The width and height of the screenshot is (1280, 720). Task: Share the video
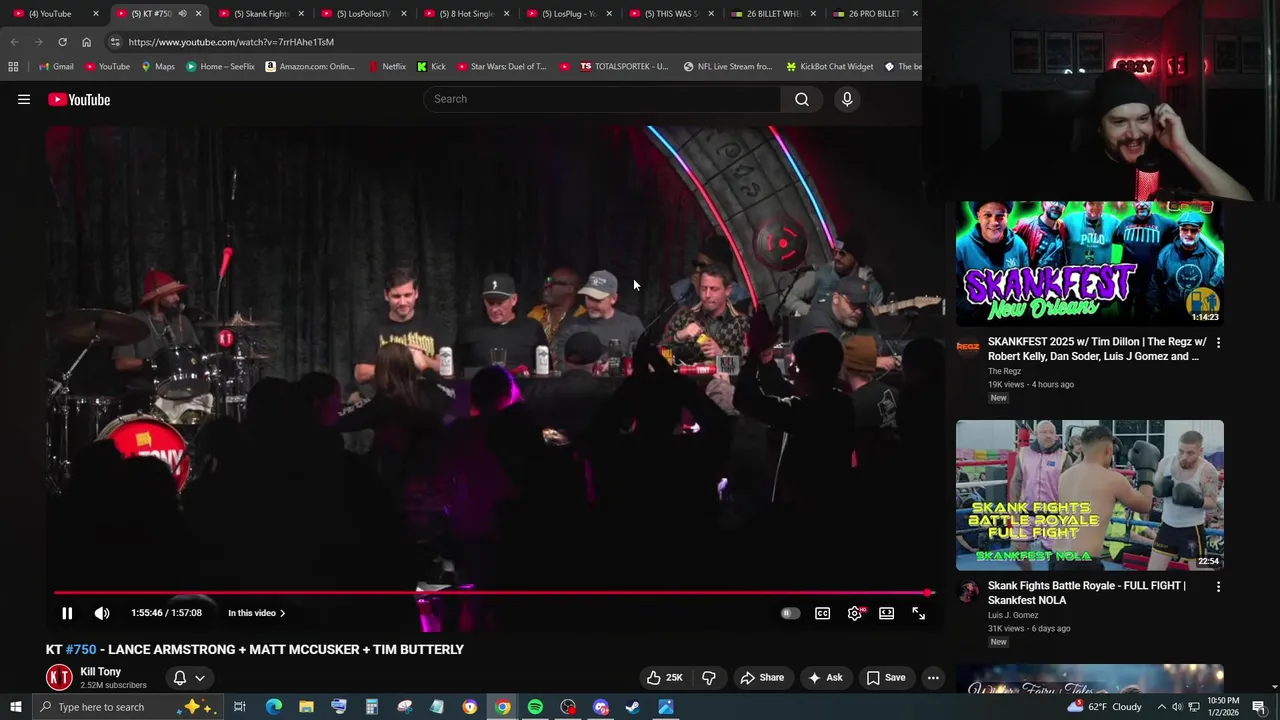762,677
